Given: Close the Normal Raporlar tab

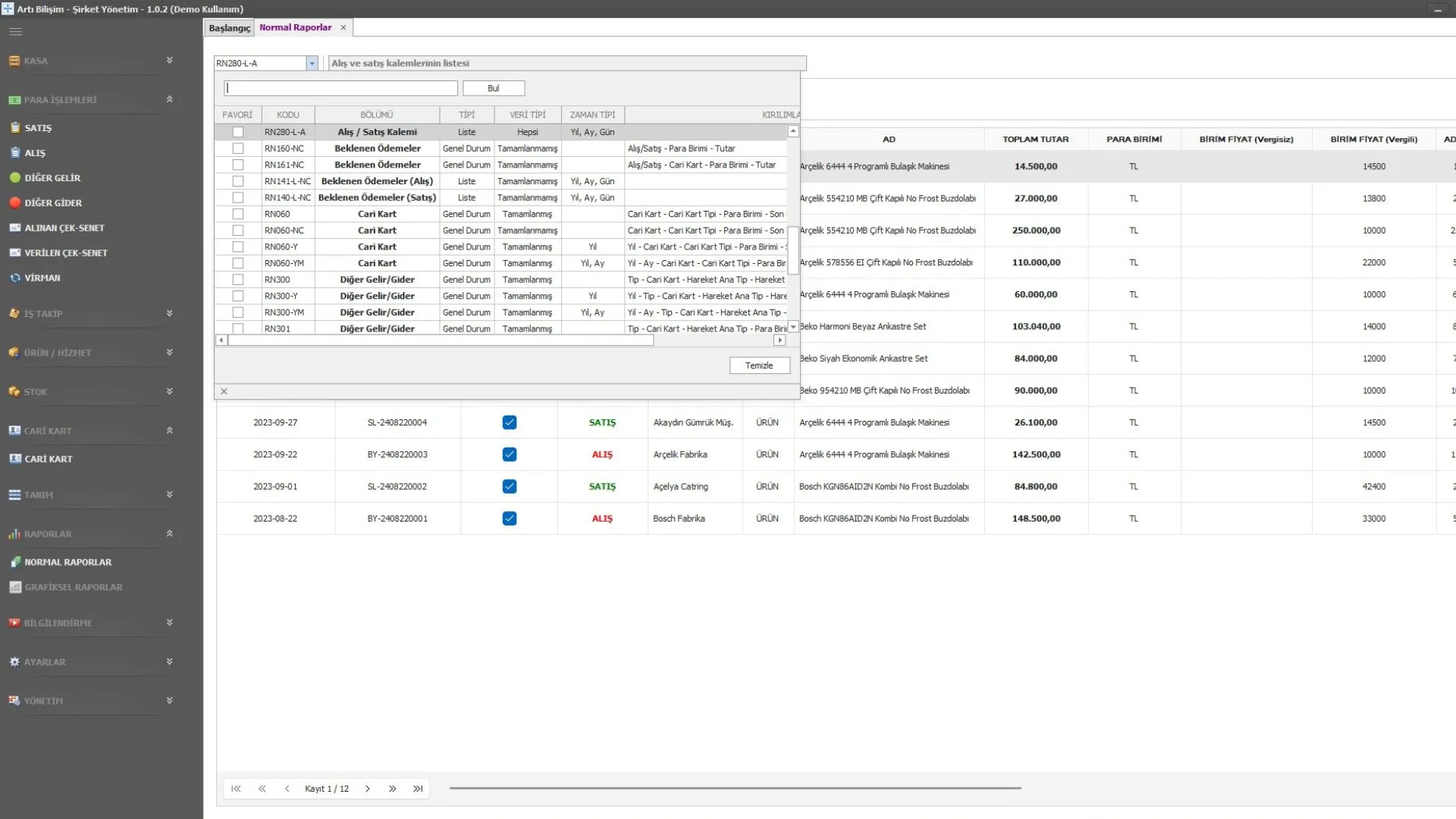Looking at the screenshot, I should (x=344, y=27).
